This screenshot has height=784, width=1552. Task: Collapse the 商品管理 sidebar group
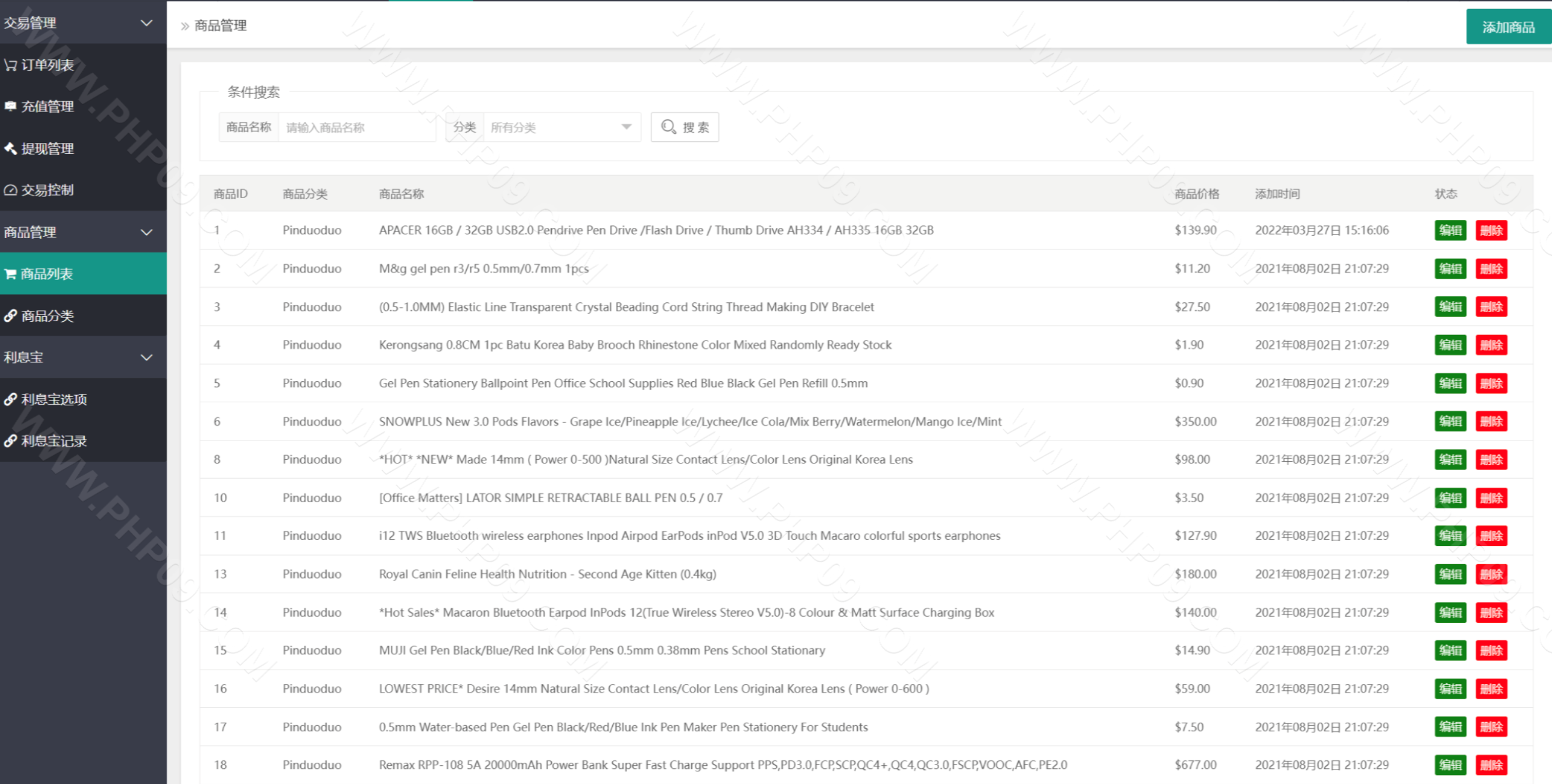pos(146,232)
